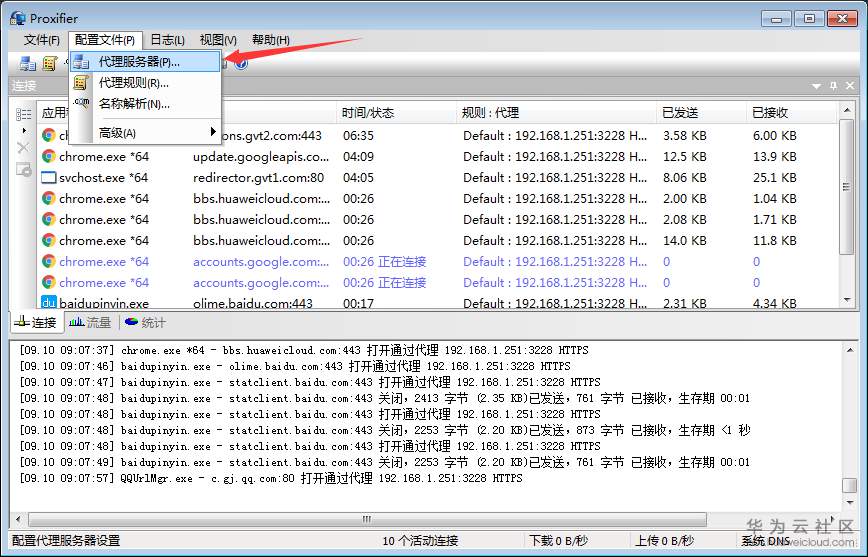The height and width of the screenshot is (557, 868).
Task: Click the baidupinyin.exe app icon
Action: point(49,302)
